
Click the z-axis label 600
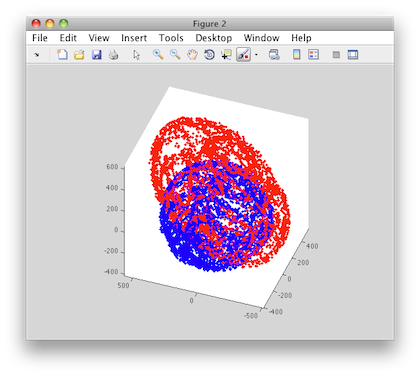[x=112, y=167]
